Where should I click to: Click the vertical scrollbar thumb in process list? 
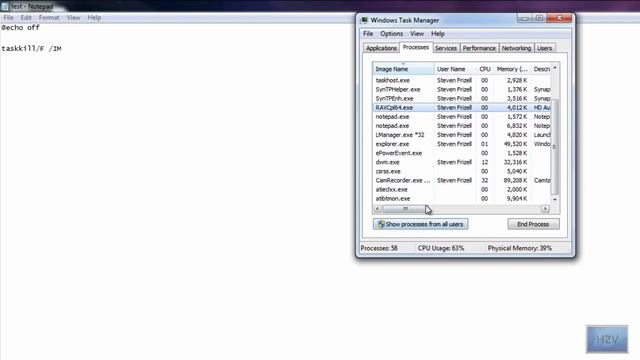point(555,147)
